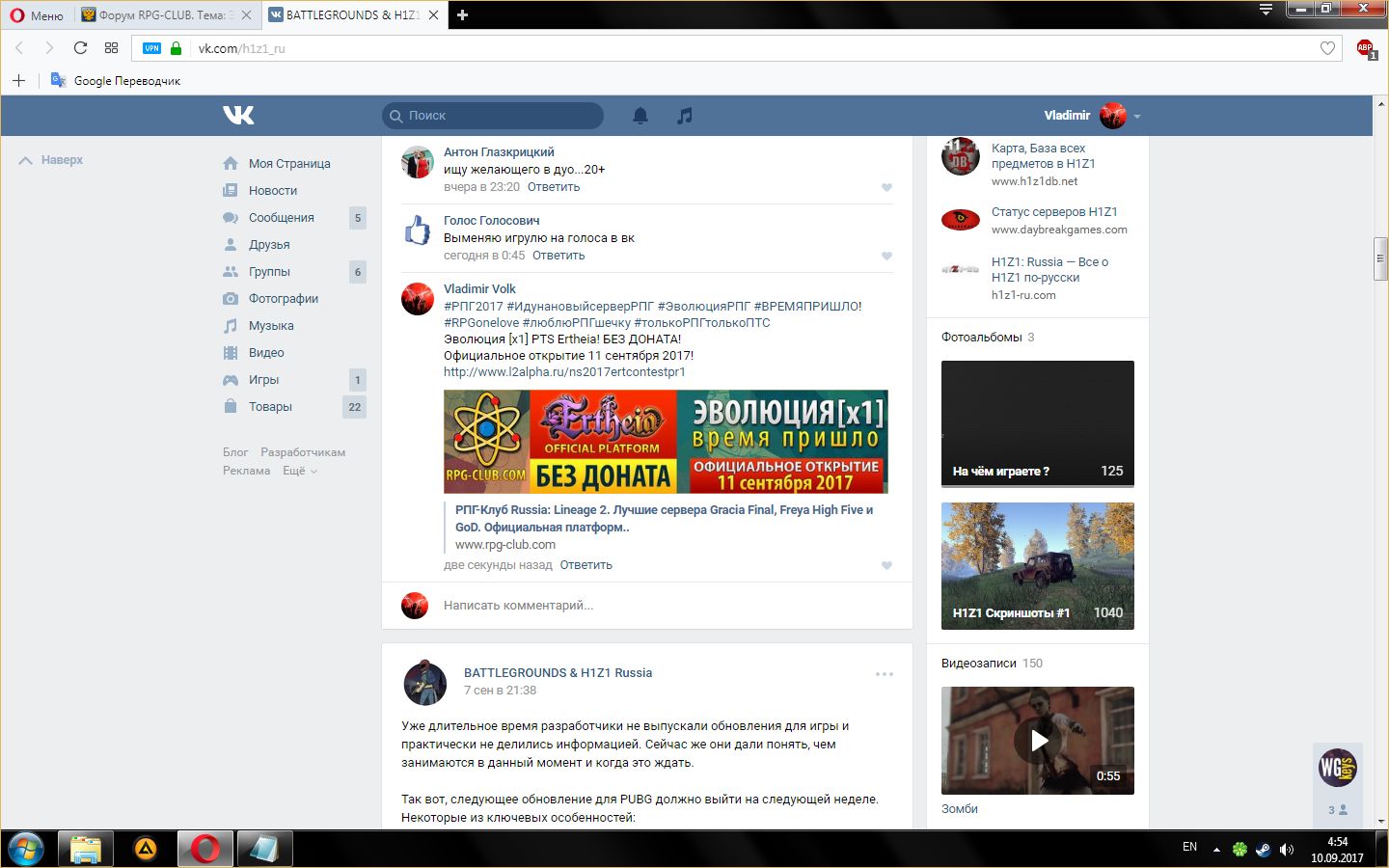Open Музыка in sidebar
The image size is (1389, 868).
point(271,326)
